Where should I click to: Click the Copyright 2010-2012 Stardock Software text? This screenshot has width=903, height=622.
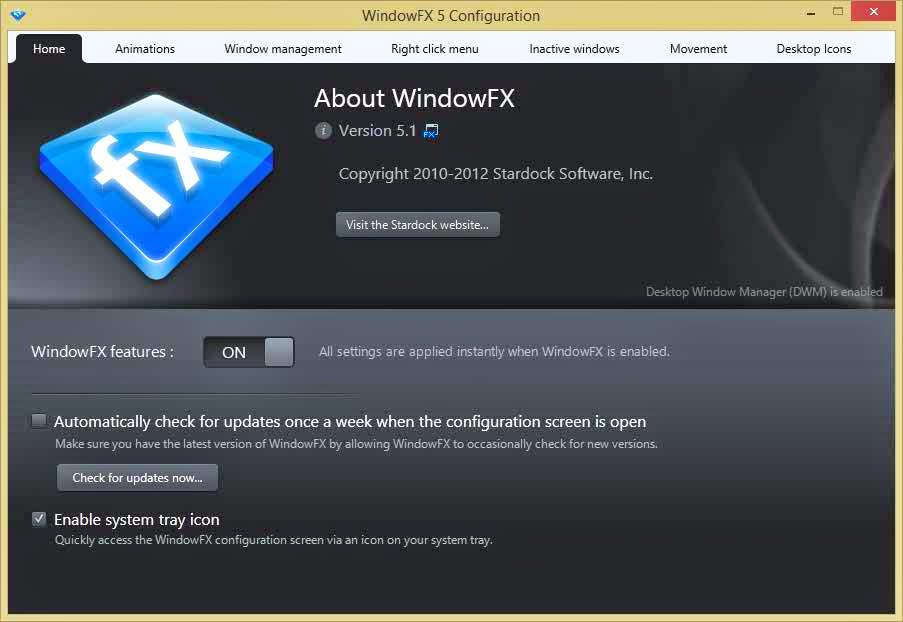(x=496, y=174)
